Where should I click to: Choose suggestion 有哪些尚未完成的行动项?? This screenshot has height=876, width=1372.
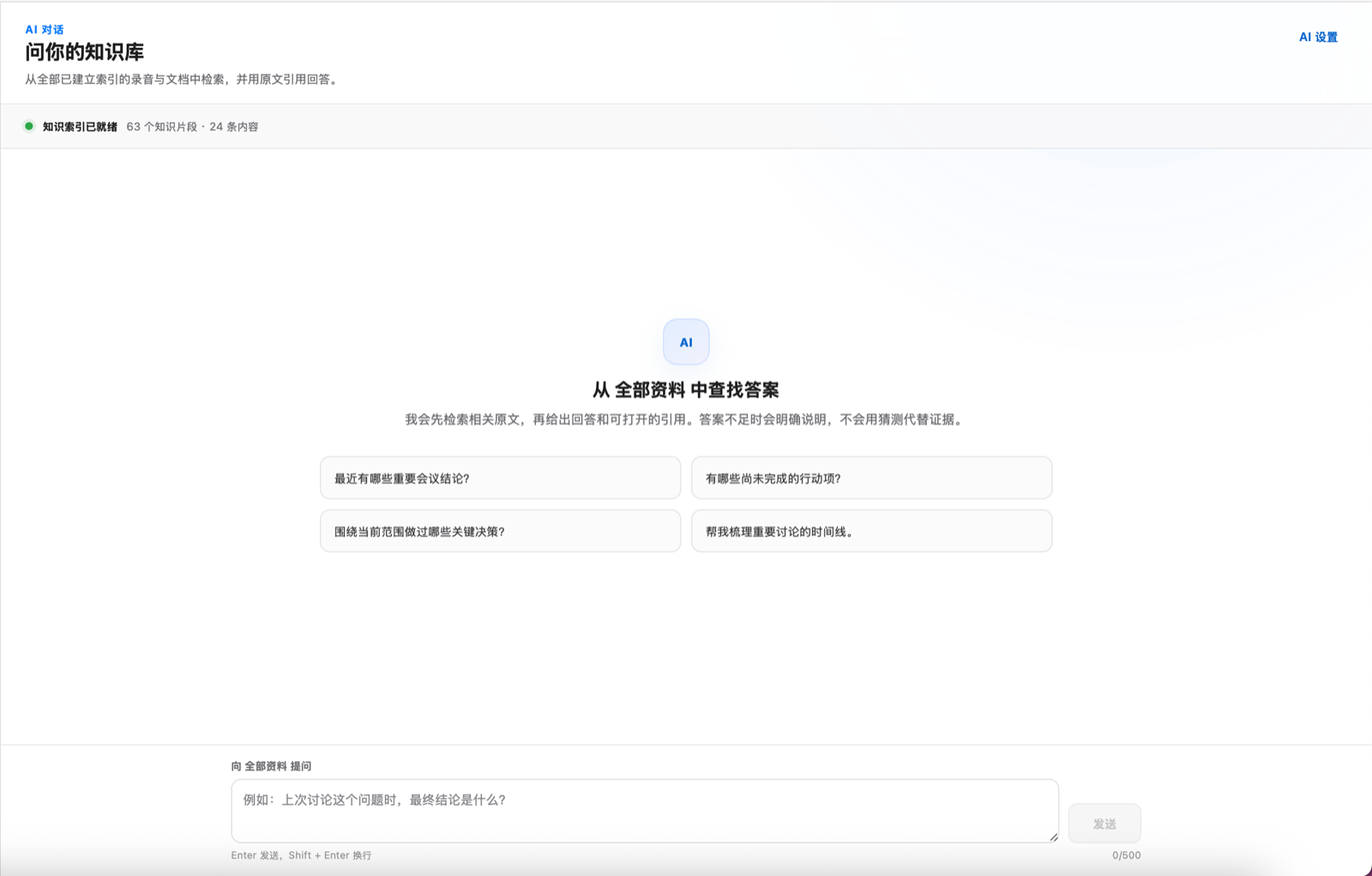[x=871, y=478]
